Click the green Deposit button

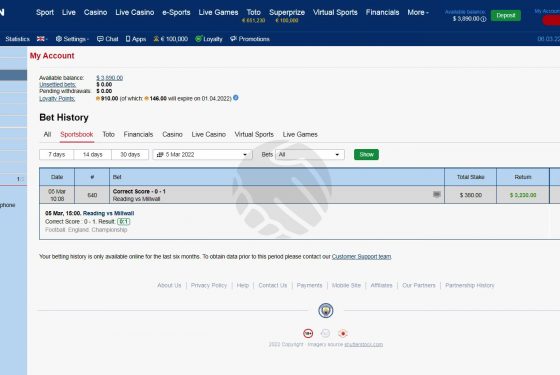(506, 15)
